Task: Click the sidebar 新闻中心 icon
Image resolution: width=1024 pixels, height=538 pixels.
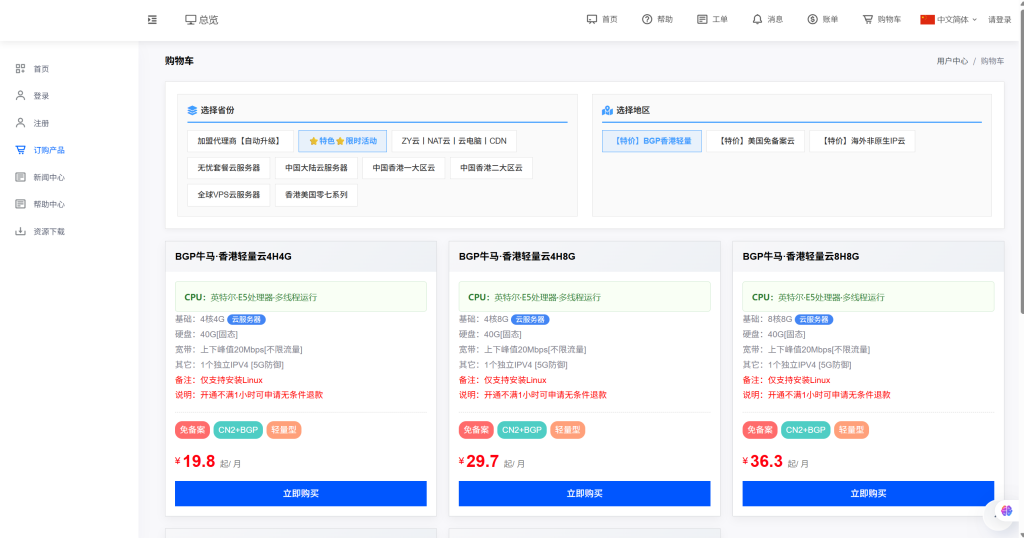Action: pyautogui.click(x=20, y=177)
